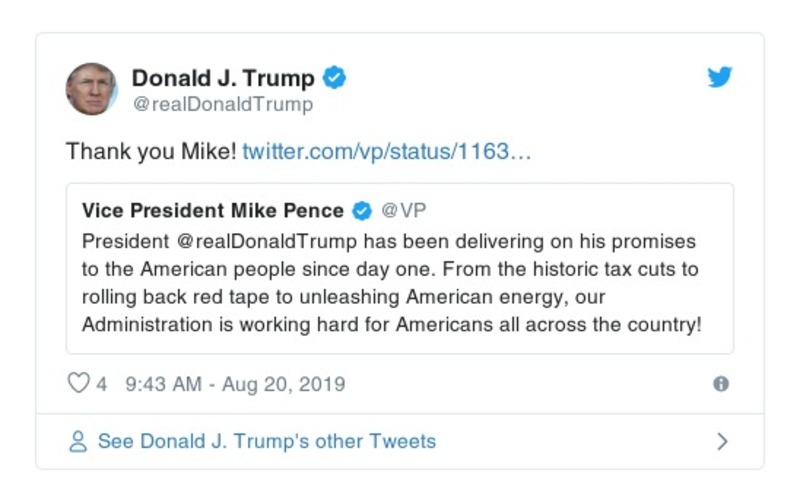Click the quoted tweet body text
This screenshot has height=502, width=800.
(x=390, y=284)
